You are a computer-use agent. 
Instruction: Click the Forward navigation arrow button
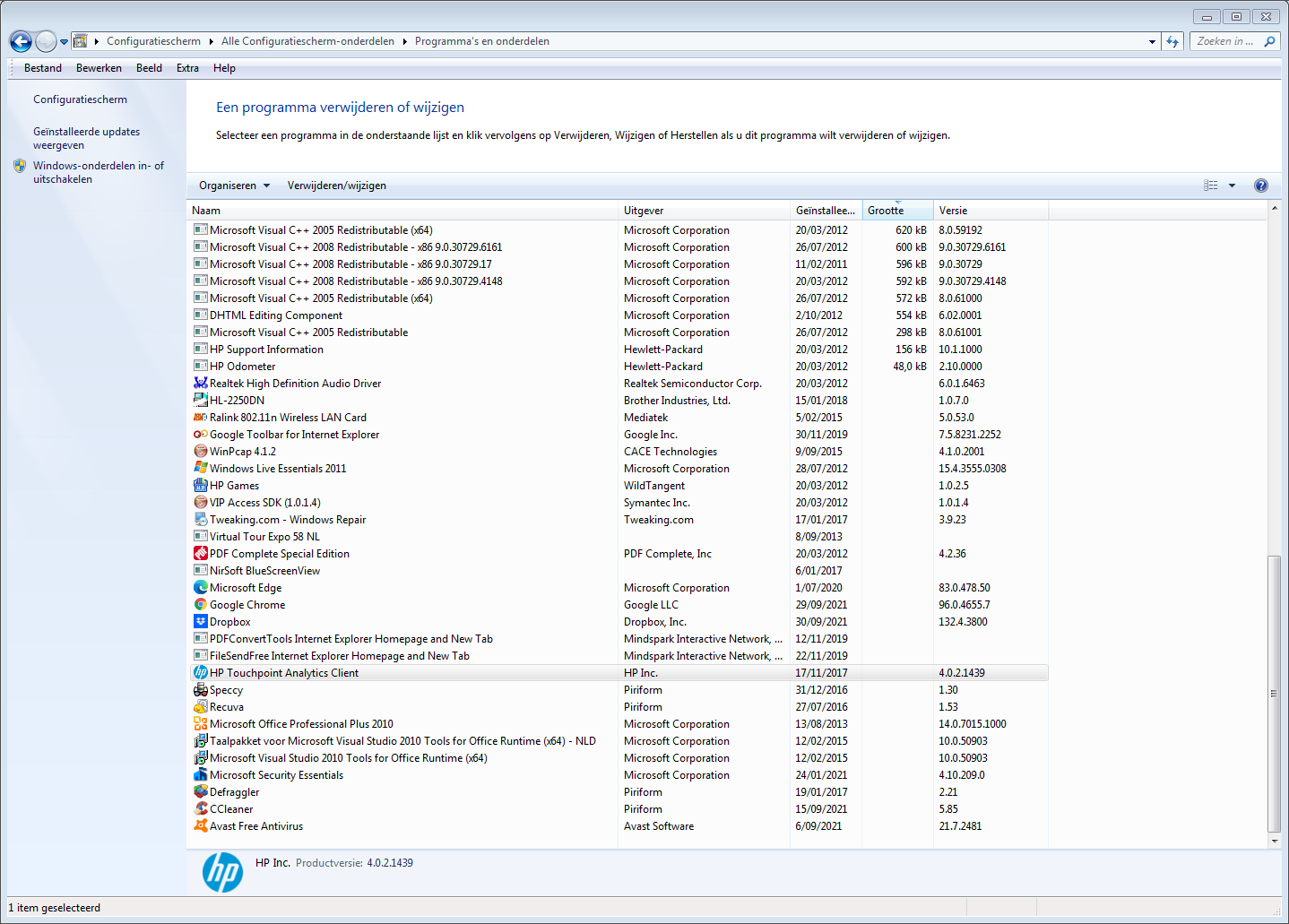click(46, 41)
